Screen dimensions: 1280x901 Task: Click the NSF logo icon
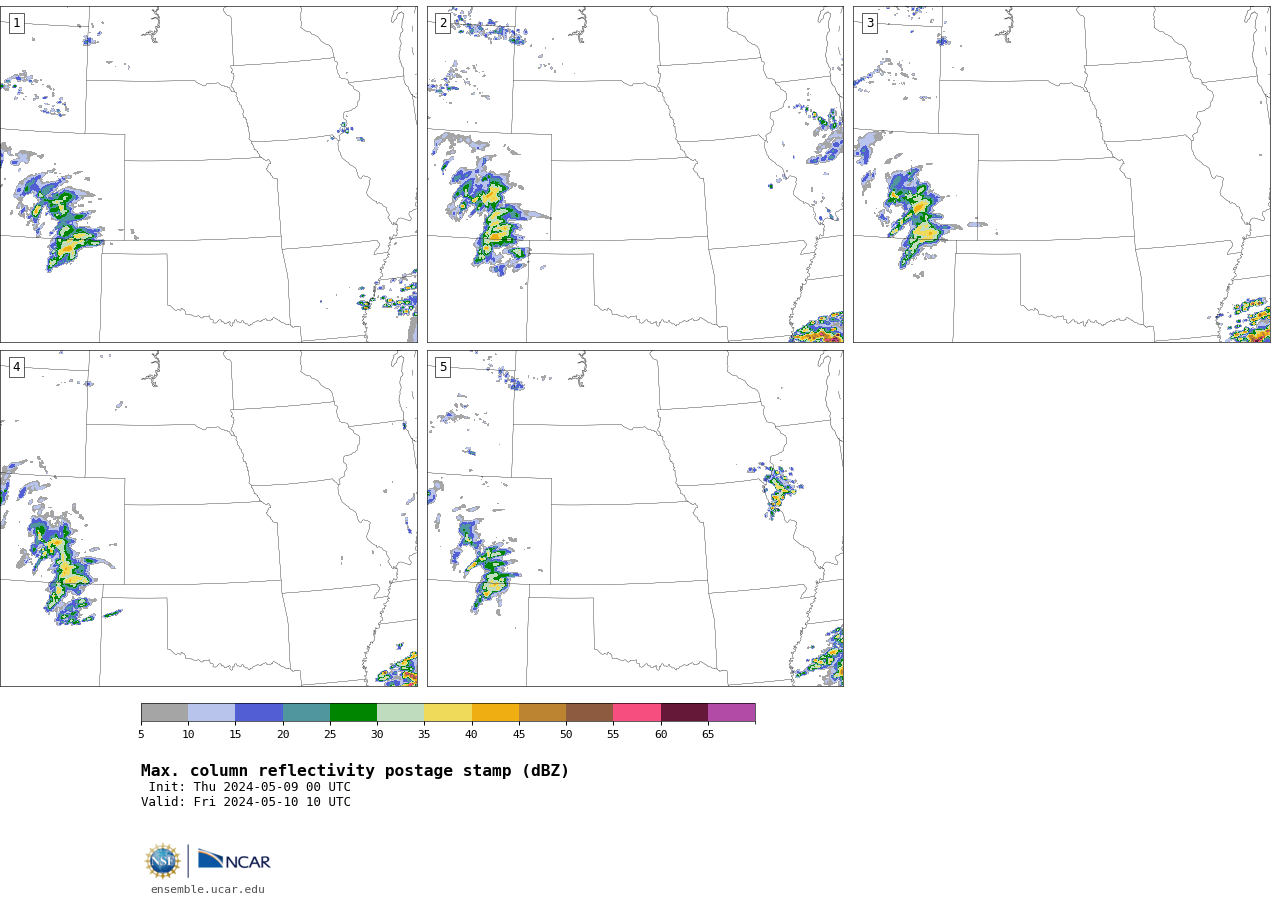tap(163, 861)
